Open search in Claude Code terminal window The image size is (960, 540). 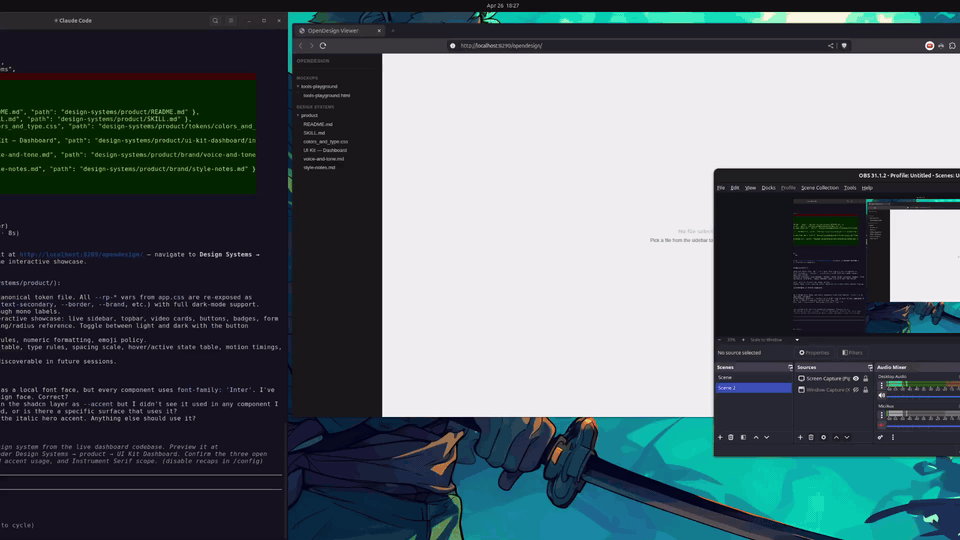pyautogui.click(x=215, y=20)
